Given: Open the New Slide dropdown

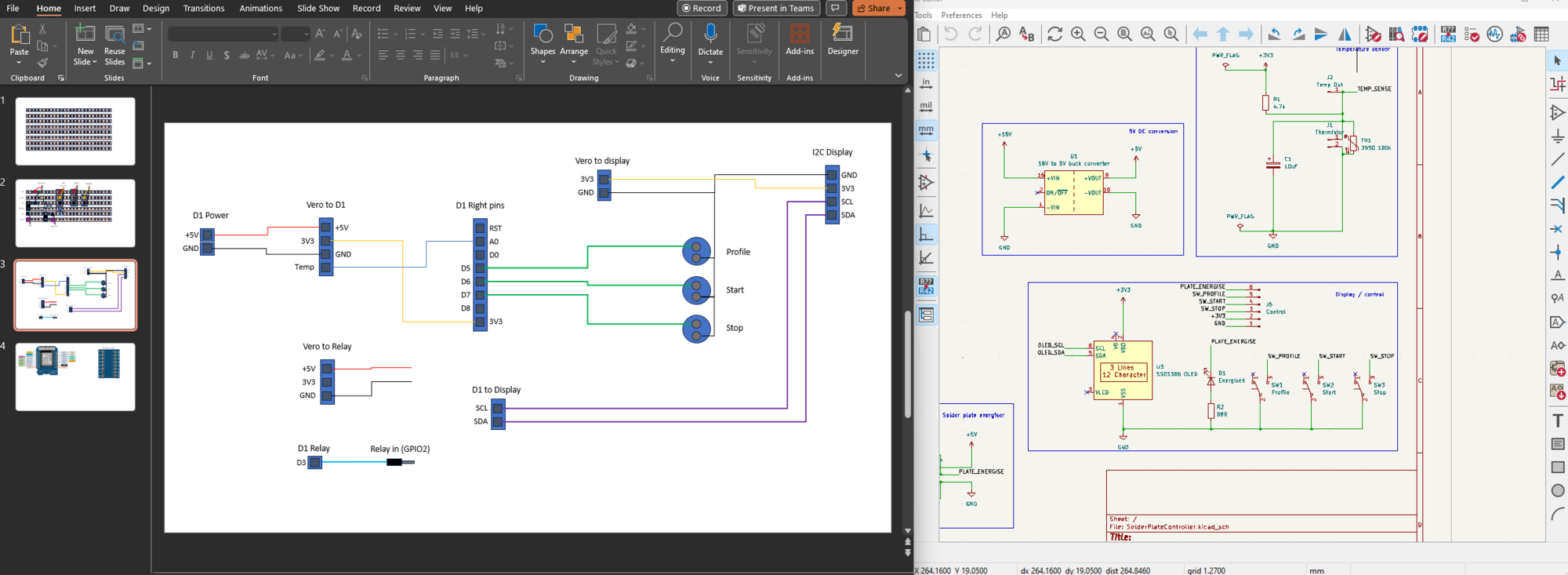Looking at the screenshot, I should point(85,62).
